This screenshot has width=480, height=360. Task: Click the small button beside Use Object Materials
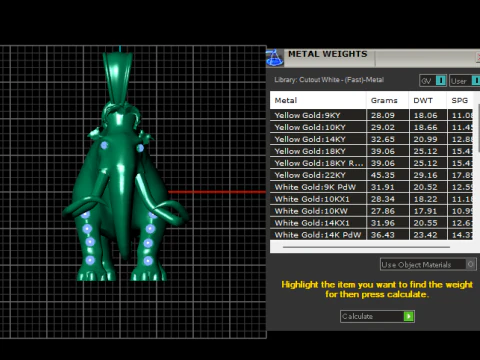pyautogui.click(x=471, y=264)
